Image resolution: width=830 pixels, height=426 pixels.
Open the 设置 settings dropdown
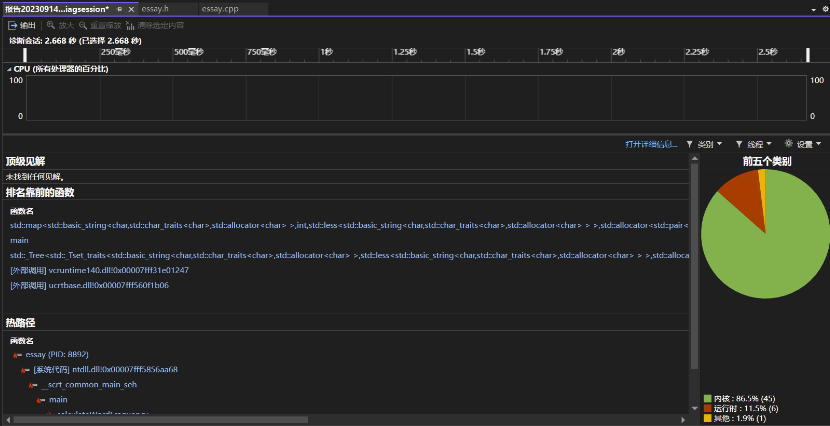point(804,144)
